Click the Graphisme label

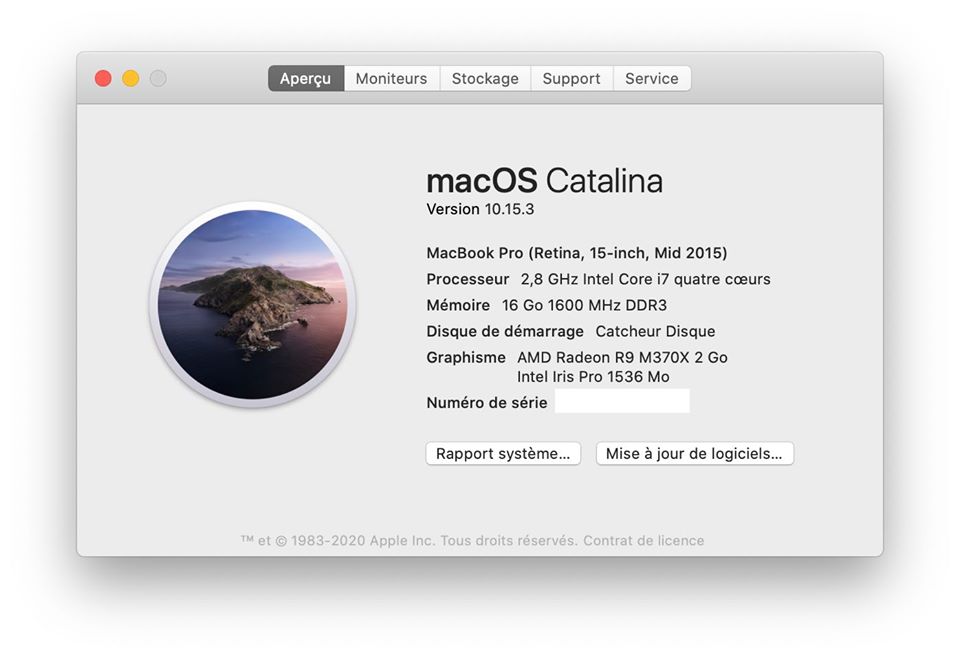466,357
